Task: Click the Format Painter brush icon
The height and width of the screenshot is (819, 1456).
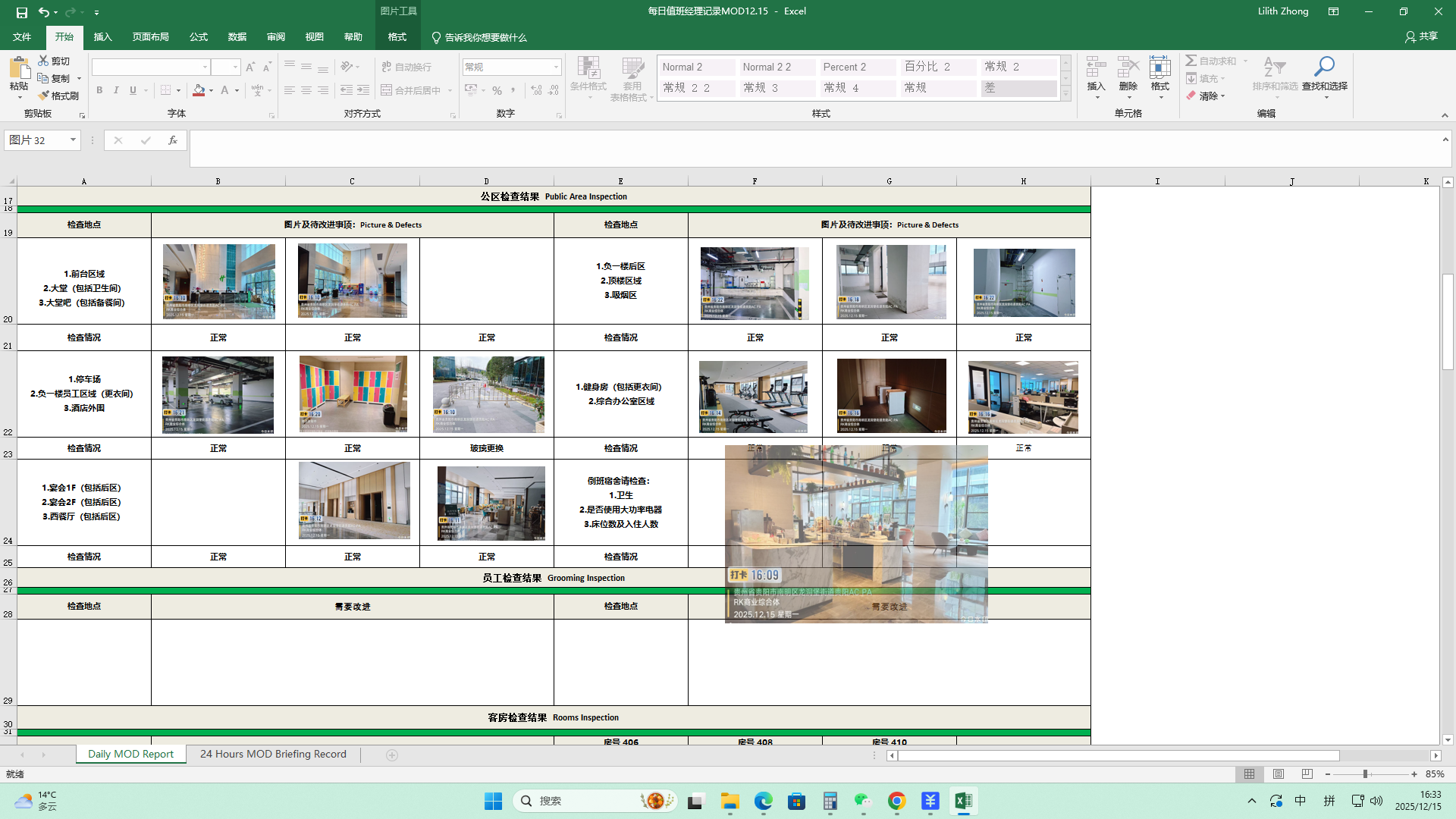Action: click(x=44, y=96)
